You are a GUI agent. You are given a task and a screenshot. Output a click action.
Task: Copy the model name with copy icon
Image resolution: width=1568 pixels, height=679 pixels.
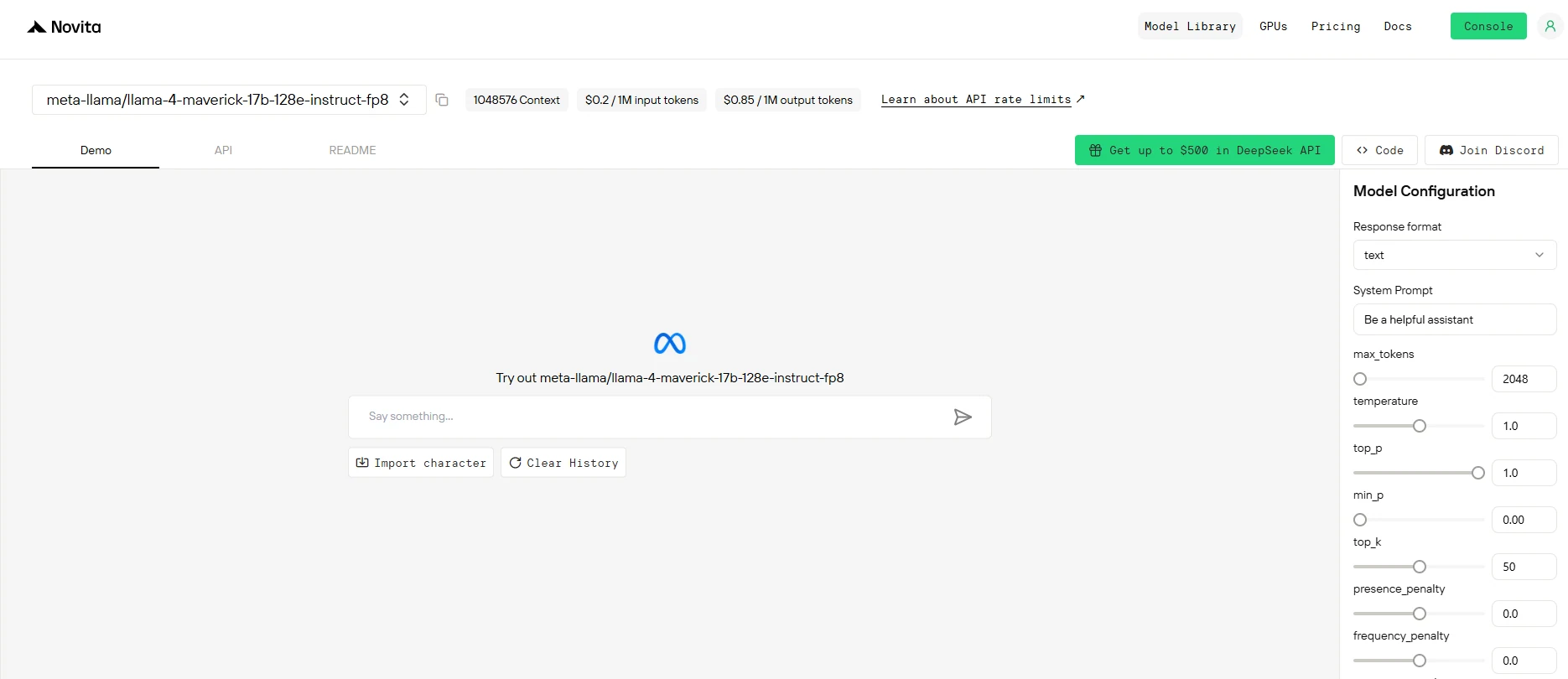tap(442, 100)
